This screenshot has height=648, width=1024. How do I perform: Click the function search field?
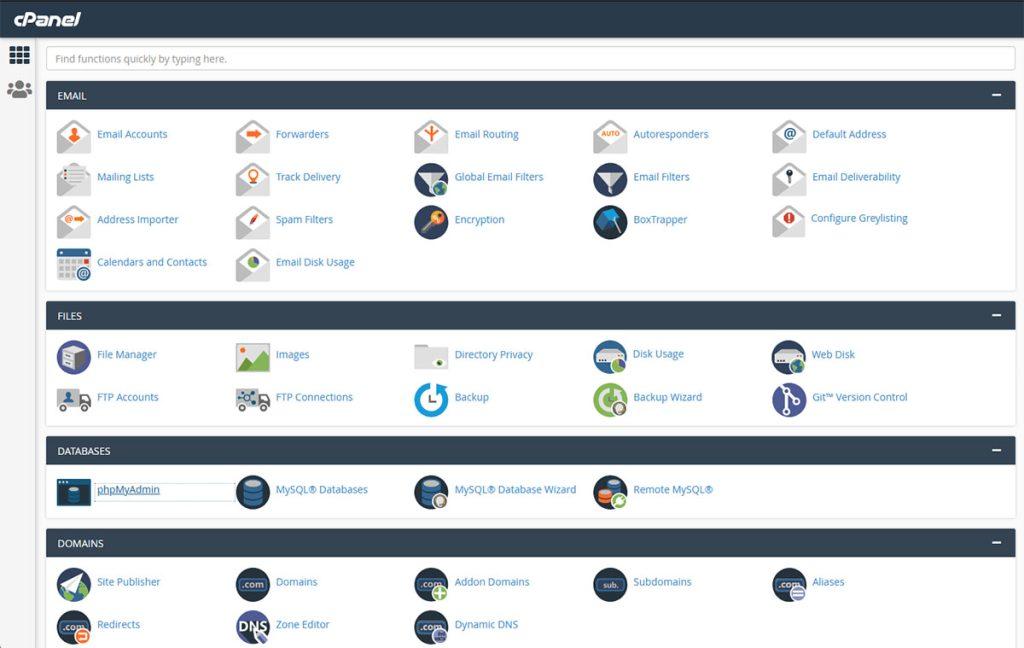click(x=530, y=59)
